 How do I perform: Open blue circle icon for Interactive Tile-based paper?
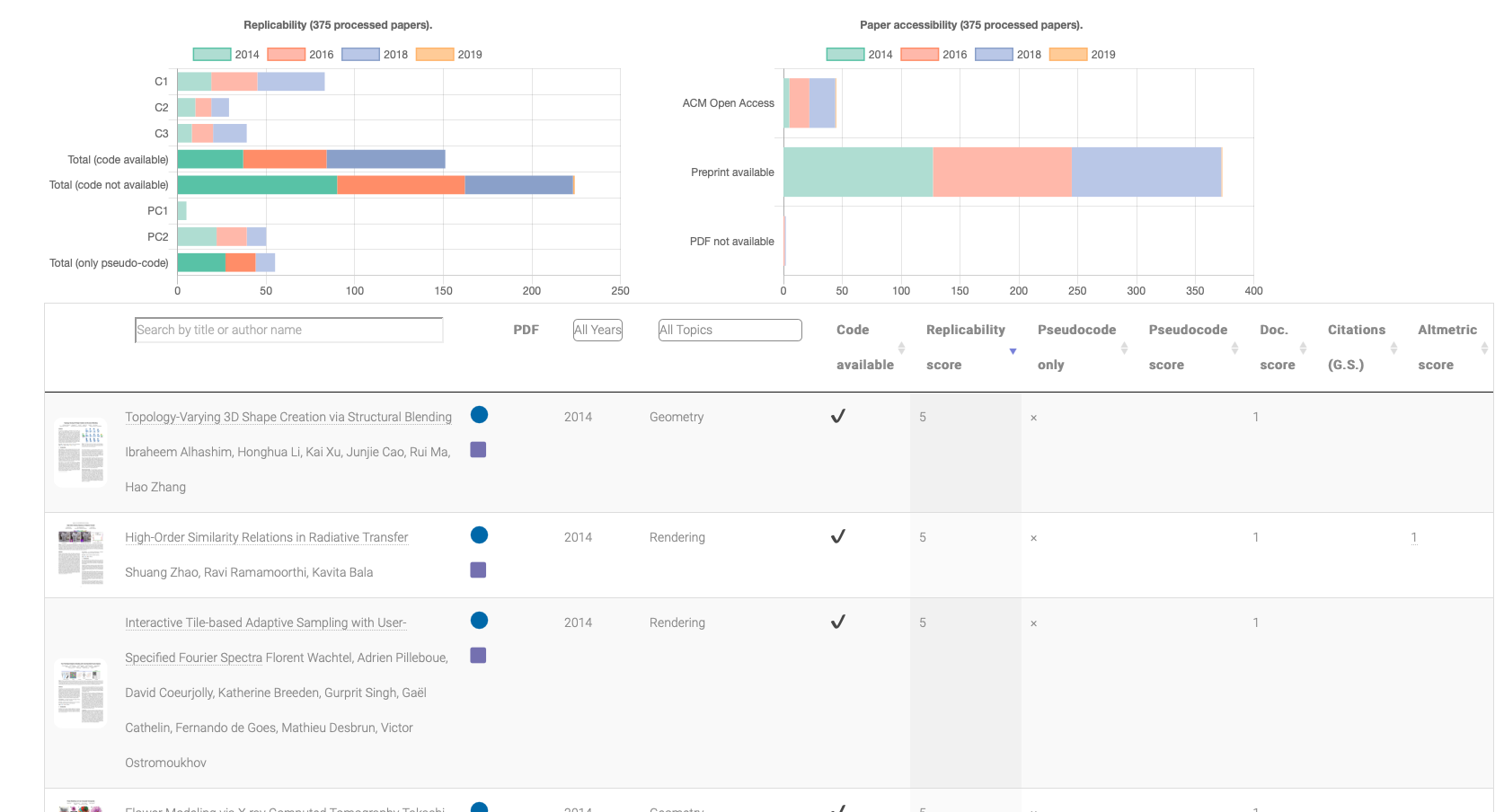(x=479, y=621)
